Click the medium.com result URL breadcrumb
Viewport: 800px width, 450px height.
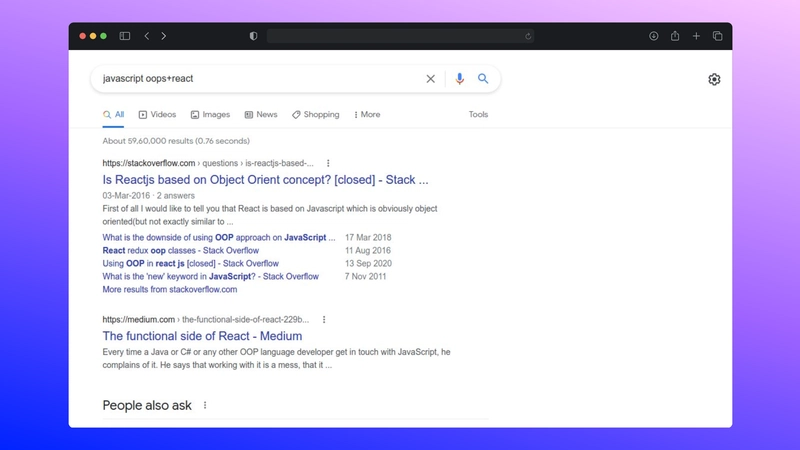[206, 319]
